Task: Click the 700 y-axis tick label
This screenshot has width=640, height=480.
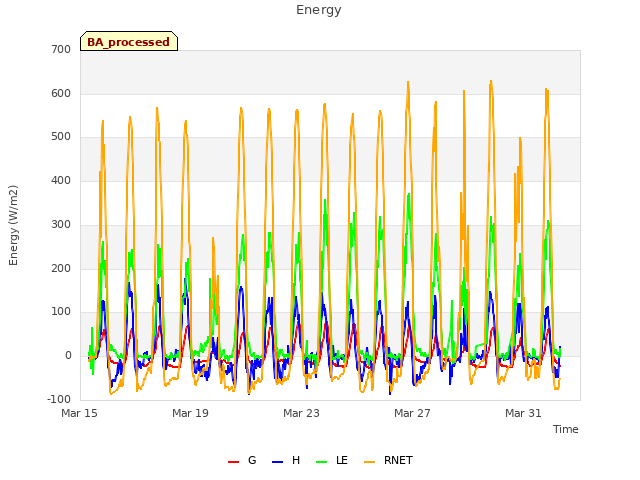Action: tap(61, 50)
